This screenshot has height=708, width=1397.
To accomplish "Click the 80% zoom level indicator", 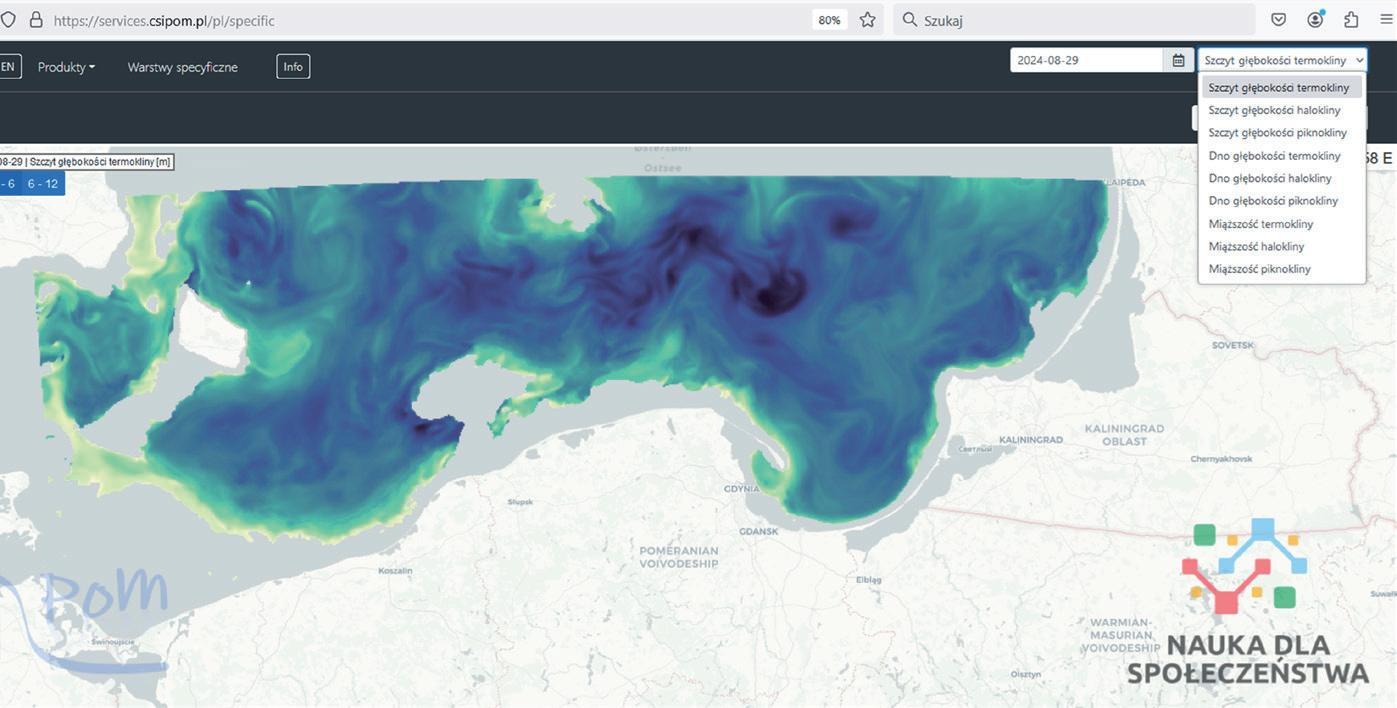I will (x=829, y=20).
